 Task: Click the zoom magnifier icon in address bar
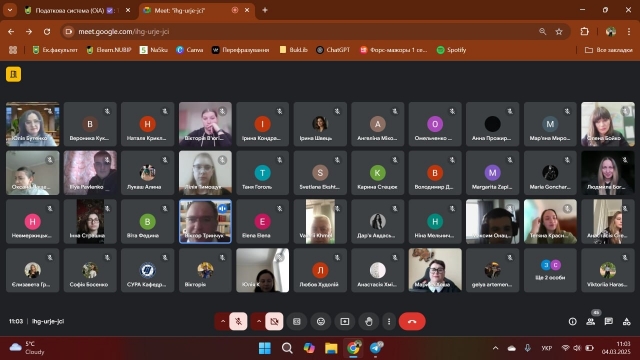click(x=542, y=31)
